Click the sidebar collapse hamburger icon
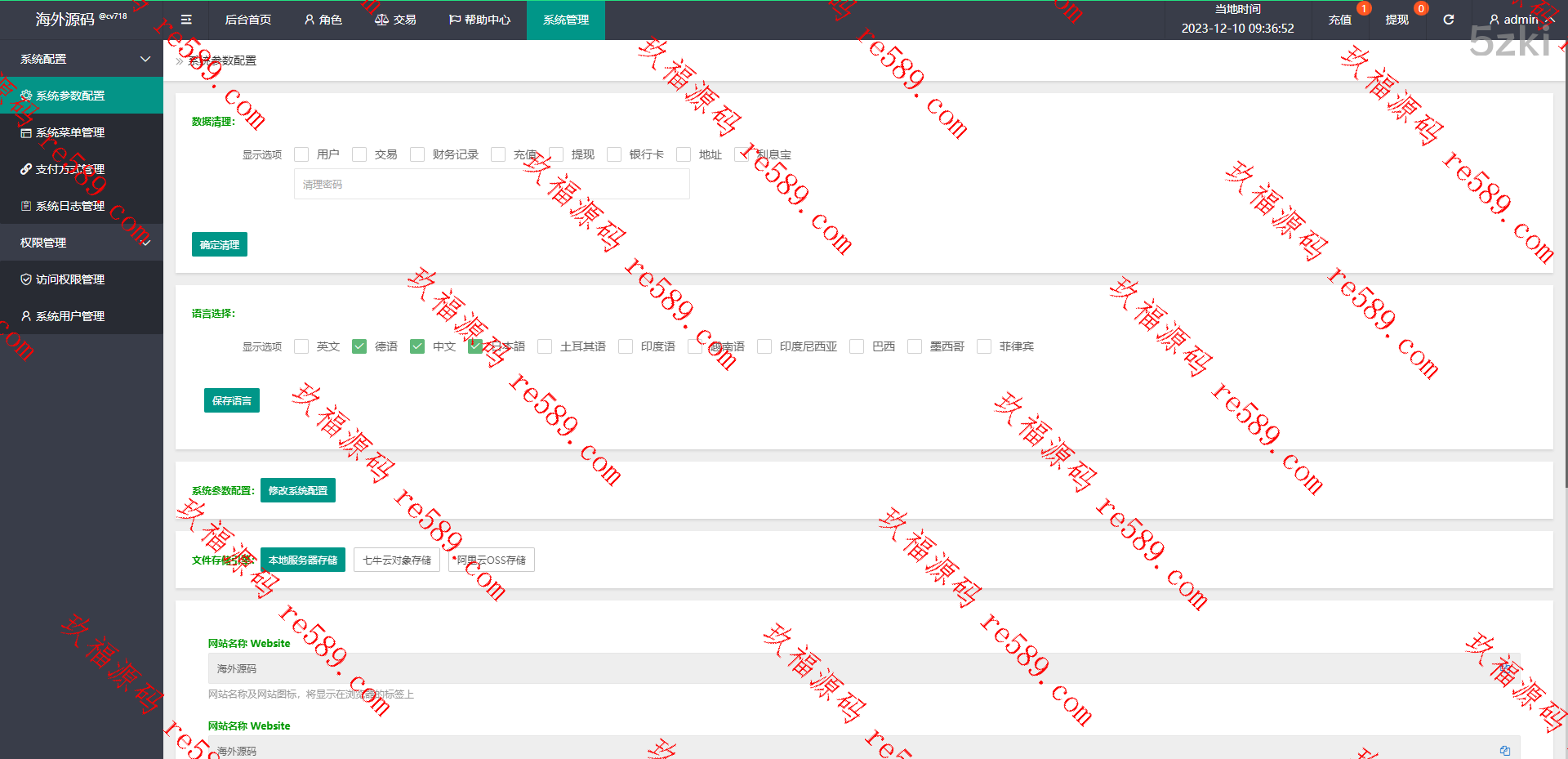 coord(186,20)
